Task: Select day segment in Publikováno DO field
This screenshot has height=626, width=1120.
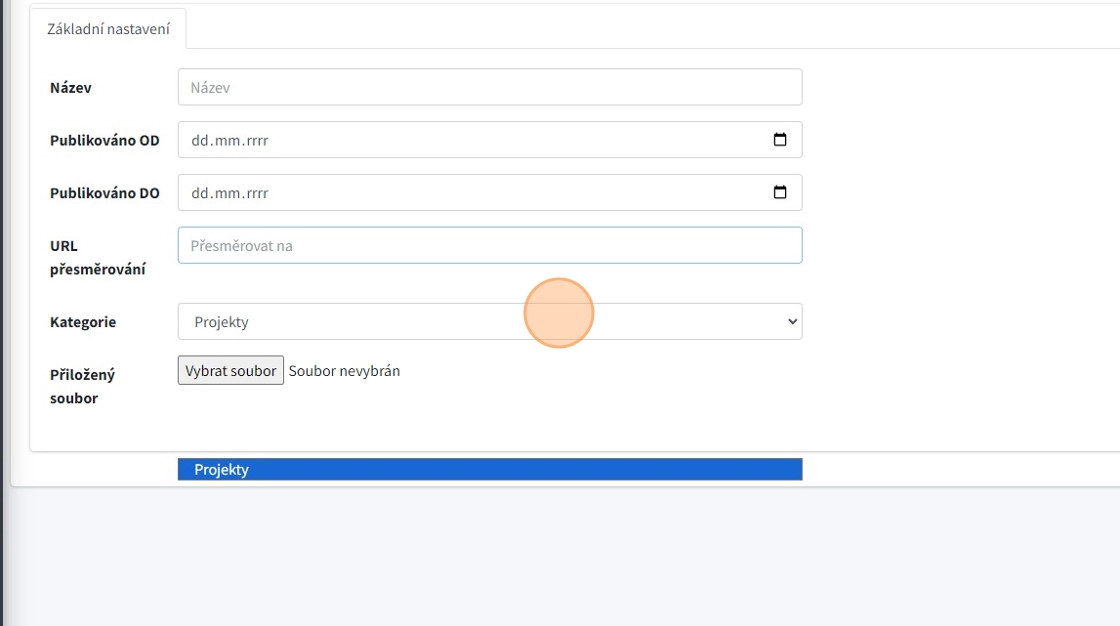Action: click(200, 194)
